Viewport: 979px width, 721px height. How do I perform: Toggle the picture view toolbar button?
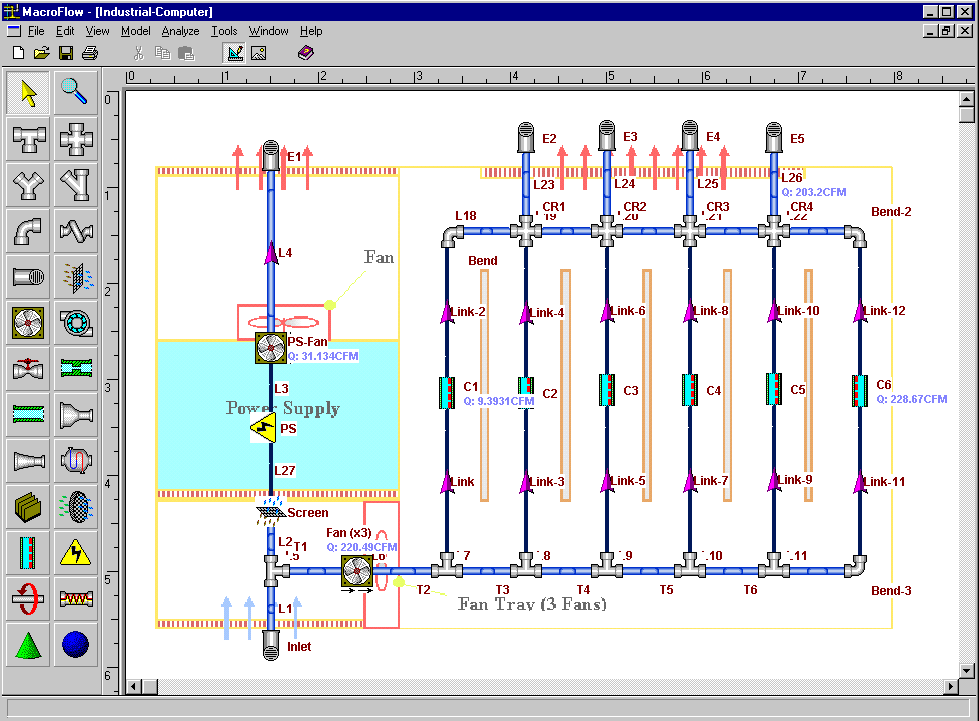[258, 53]
